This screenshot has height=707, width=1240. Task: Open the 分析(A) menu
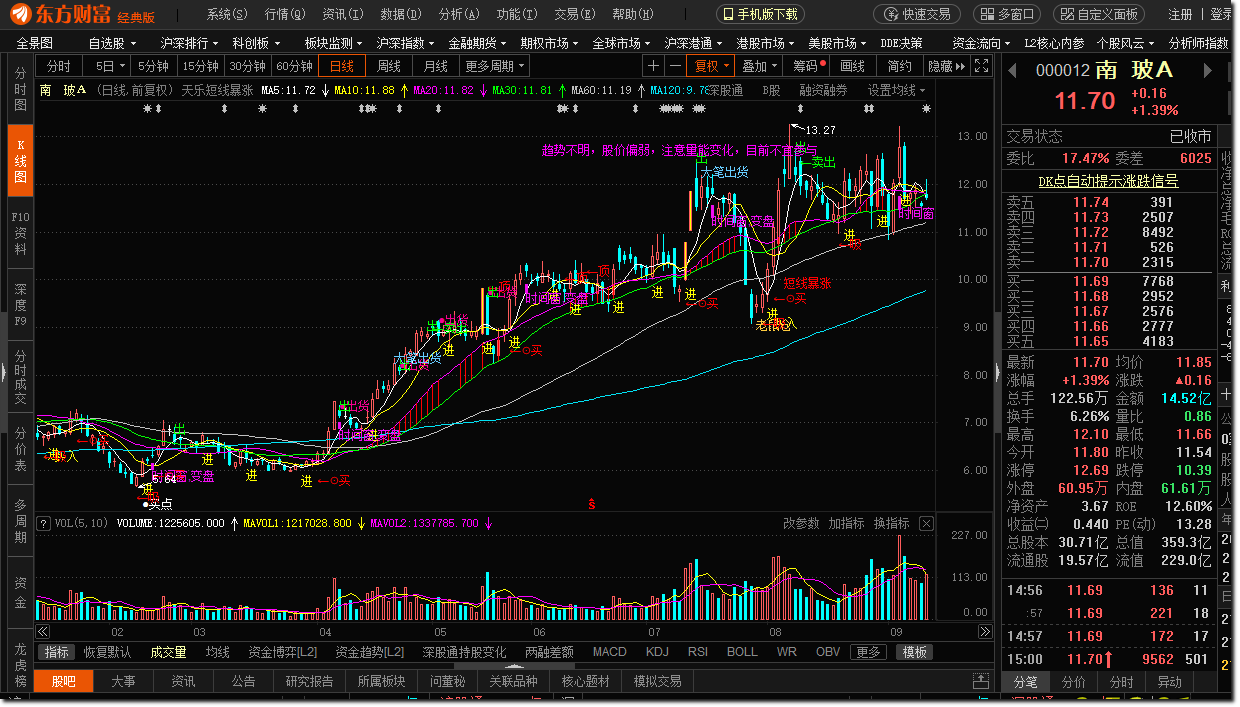click(x=459, y=14)
